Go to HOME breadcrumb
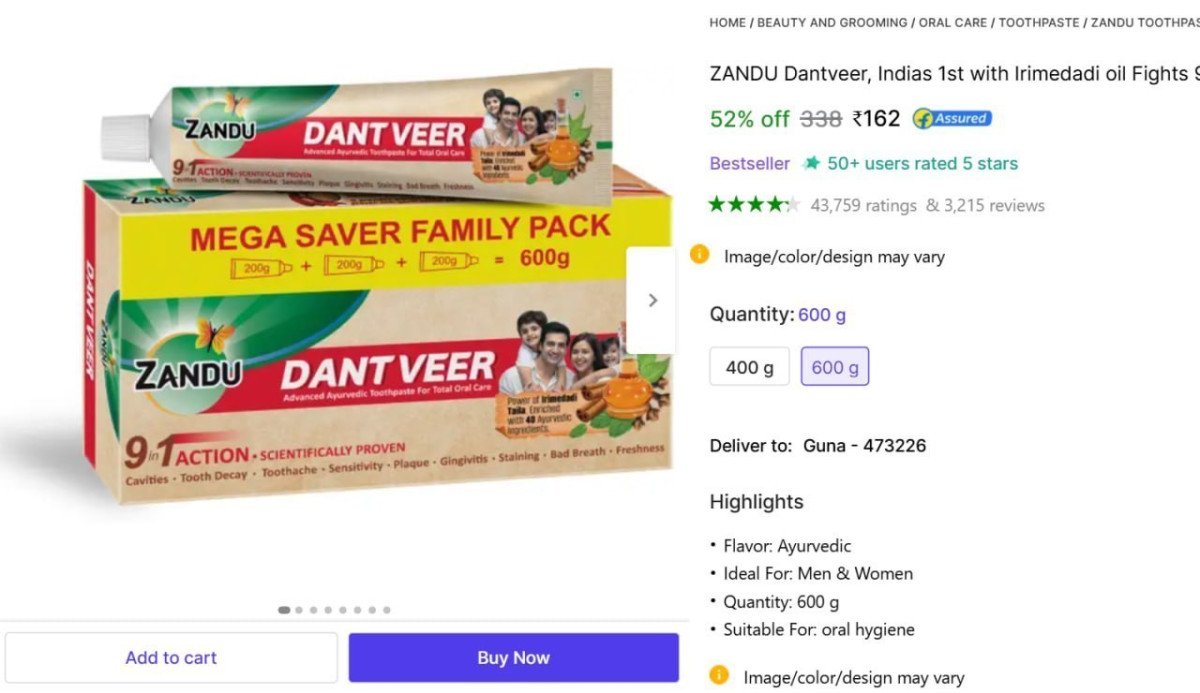This screenshot has width=1200, height=693. (x=728, y=22)
